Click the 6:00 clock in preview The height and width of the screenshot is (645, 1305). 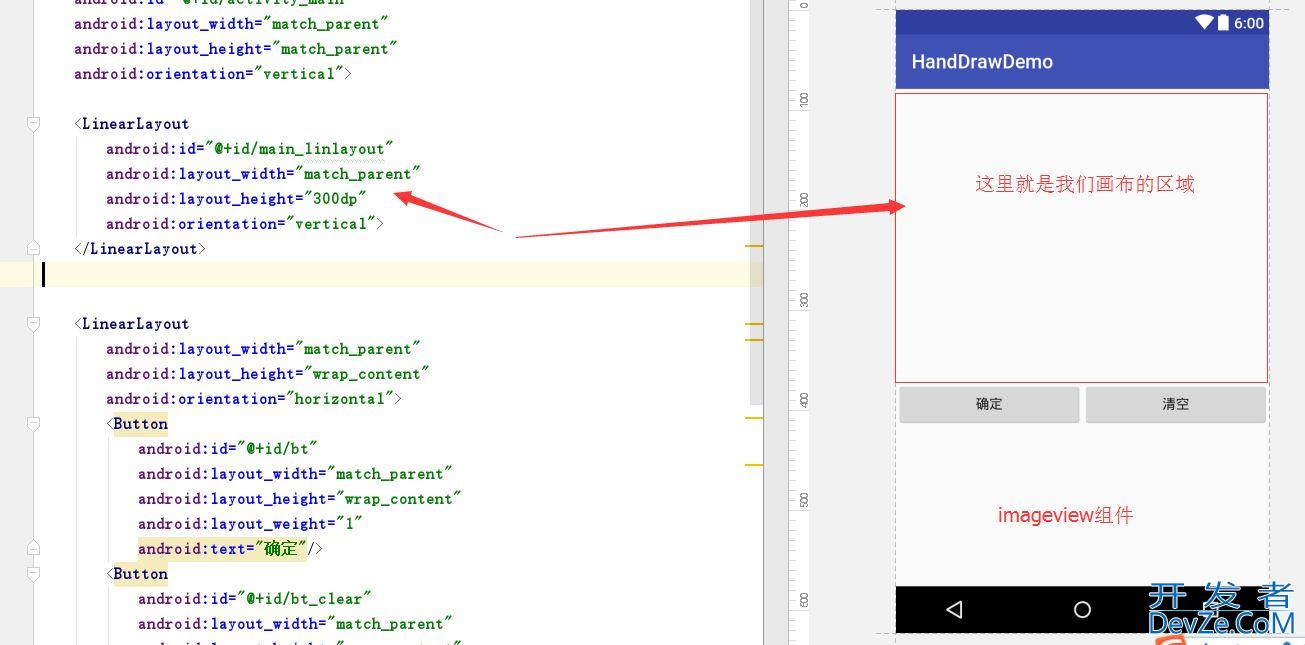[1249, 23]
